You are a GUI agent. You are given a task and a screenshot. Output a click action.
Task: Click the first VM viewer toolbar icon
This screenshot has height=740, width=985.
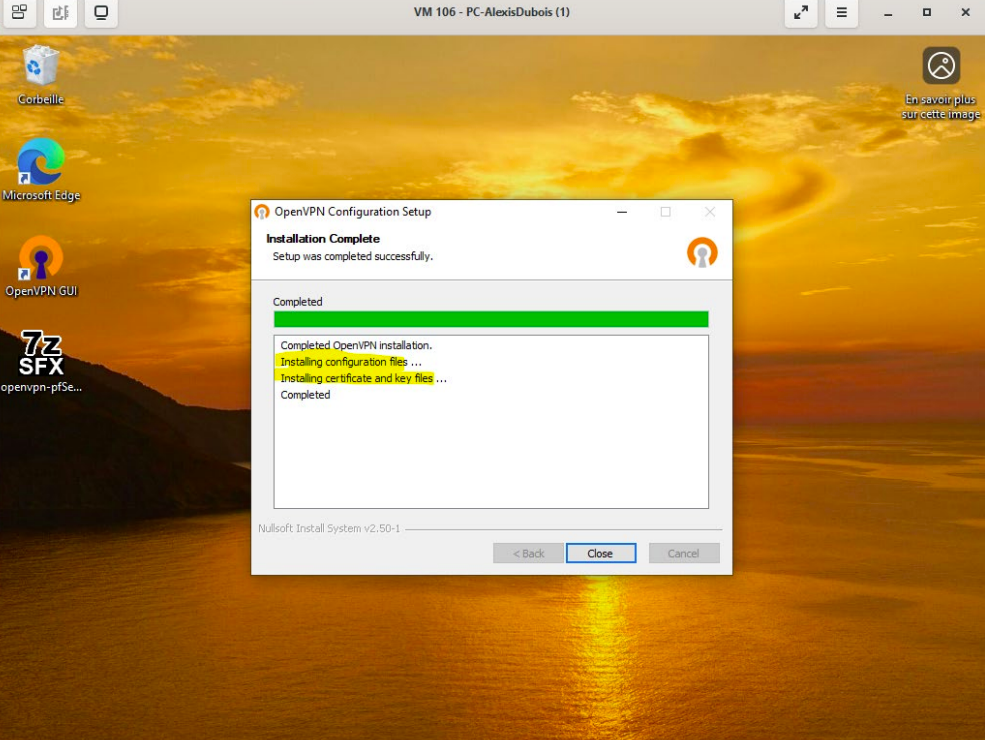click(19, 13)
